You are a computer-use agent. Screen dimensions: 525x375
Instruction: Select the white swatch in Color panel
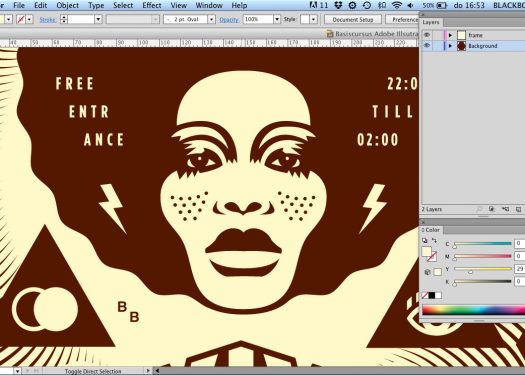[x=438, y=295]
